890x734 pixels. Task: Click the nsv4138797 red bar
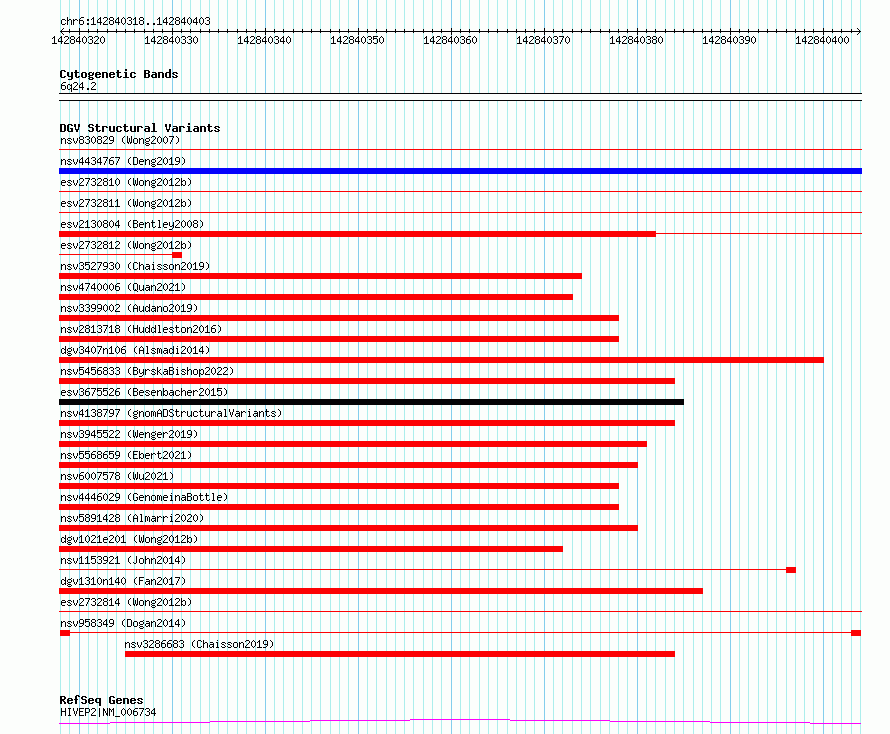pyautogui.click(x=367, y=423)
